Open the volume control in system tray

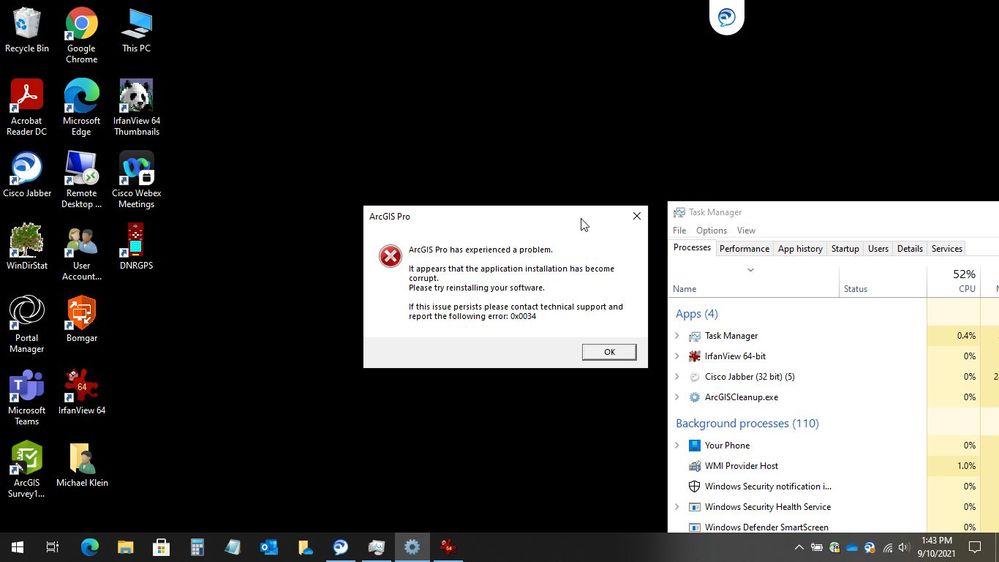click(903, 547)
